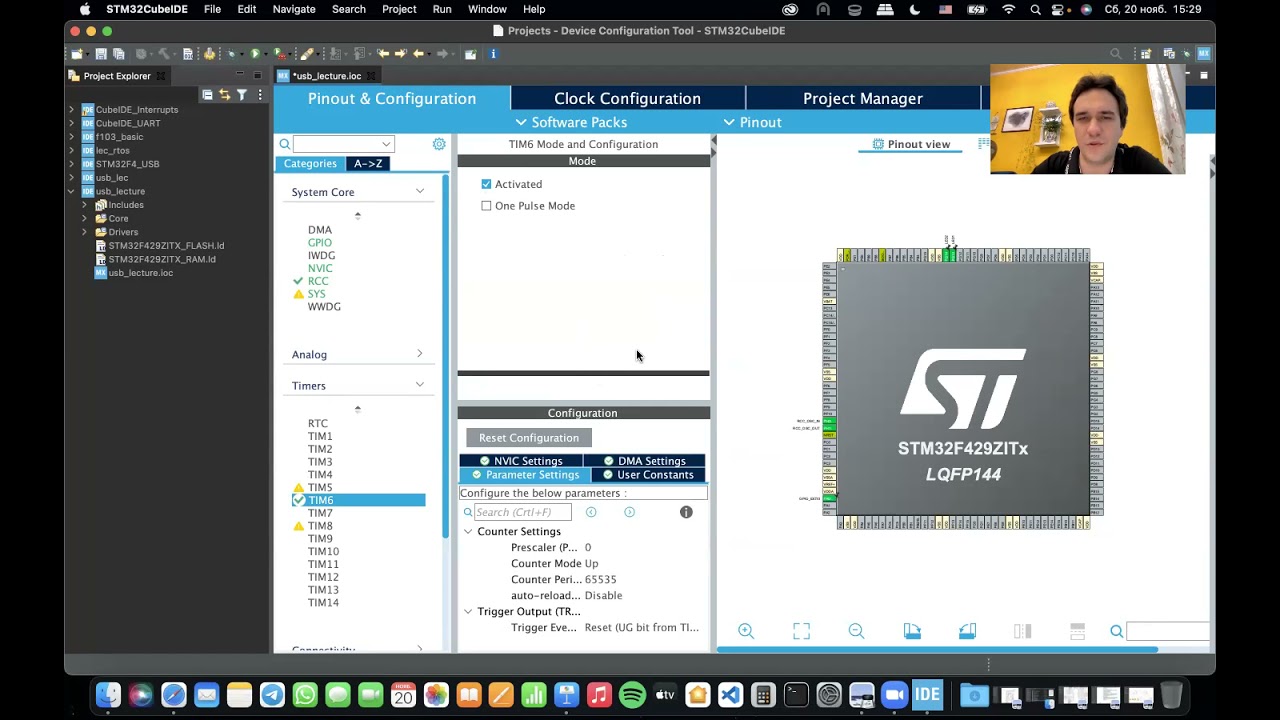Click the STM32CubeIDE dock icon

(927, 695)
